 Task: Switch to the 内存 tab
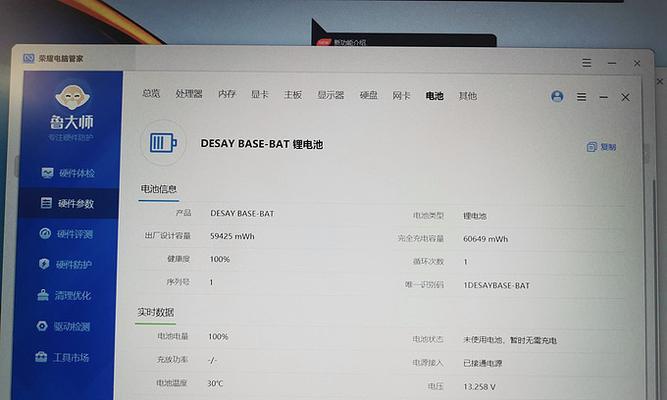[227, 94]
